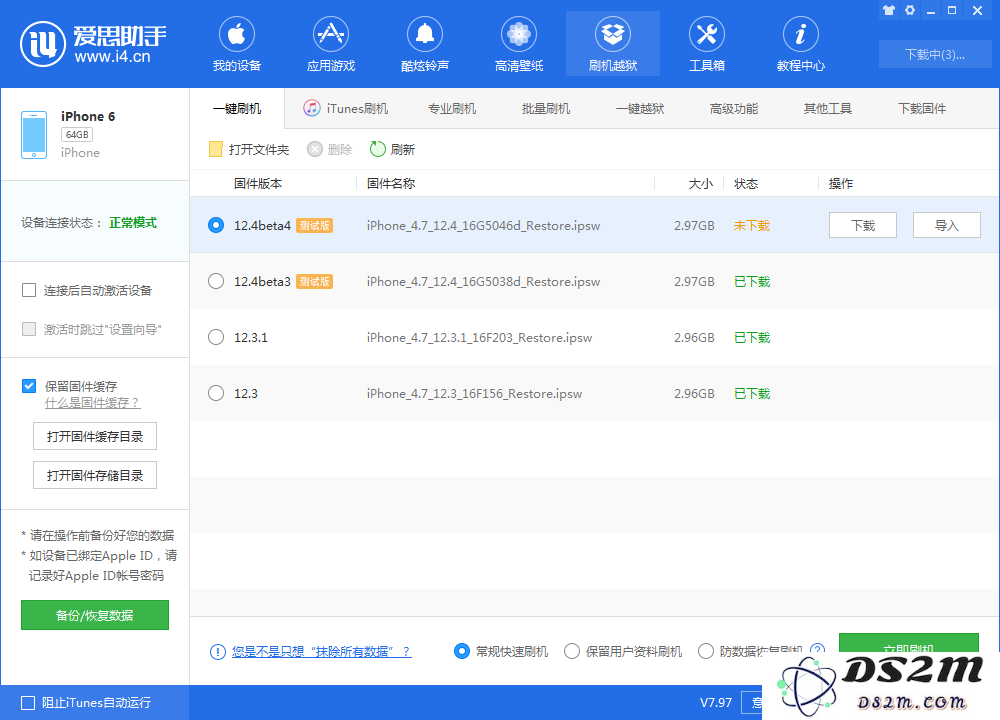Image resolution: width=1000 pixels, height=720 pixels.
Task: Open 应用游戏 apps and games section
Action: click(x=330, y=45)
